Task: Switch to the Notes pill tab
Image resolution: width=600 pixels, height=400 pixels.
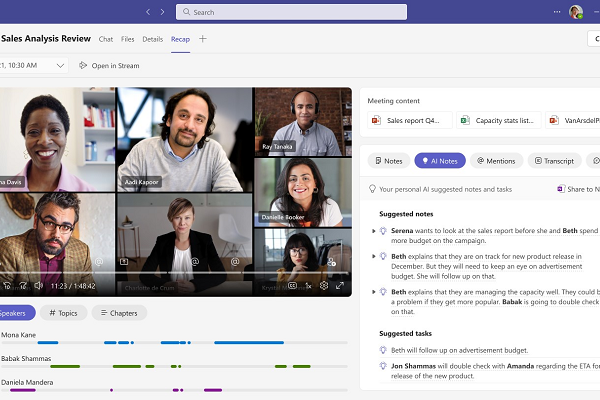Action: pos(389,161)
